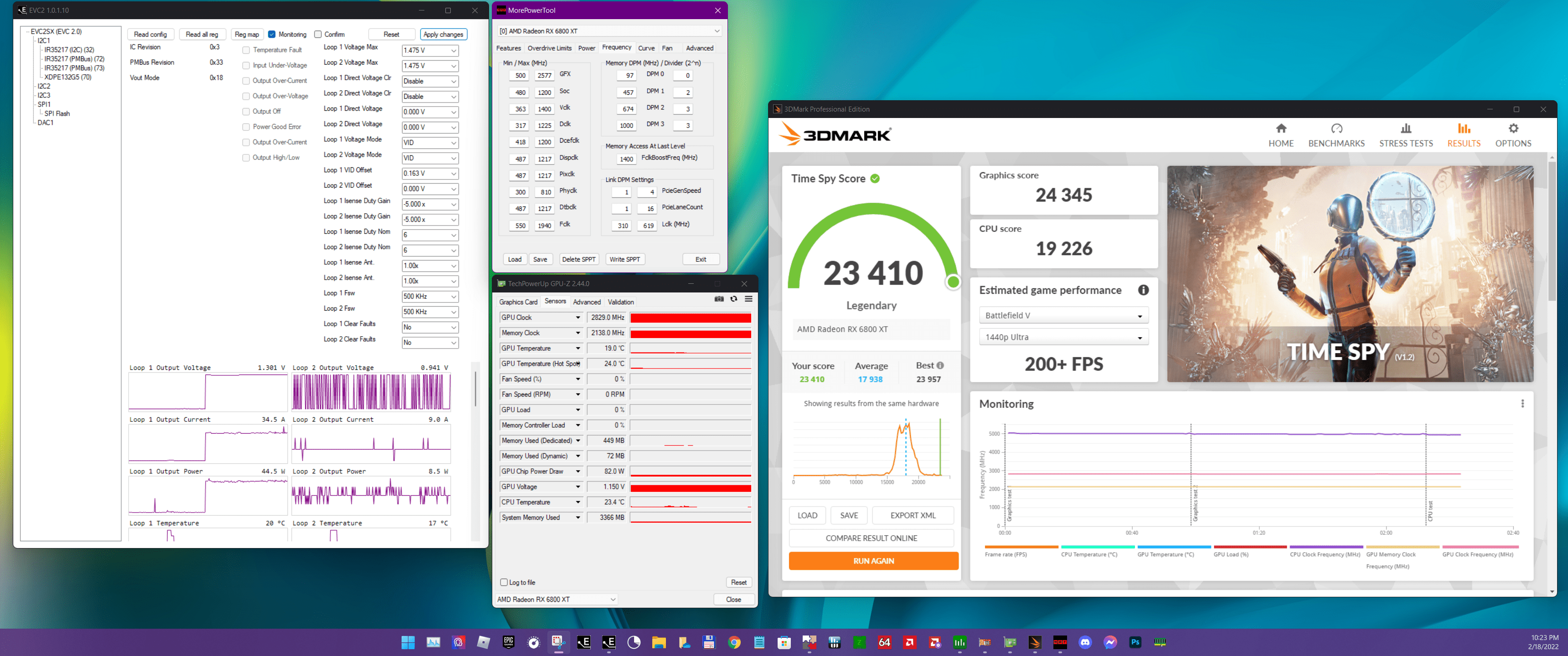Open Photoshop from taskbar
The height and width of the screenshot is (656, 1568).
(1135, 642)
